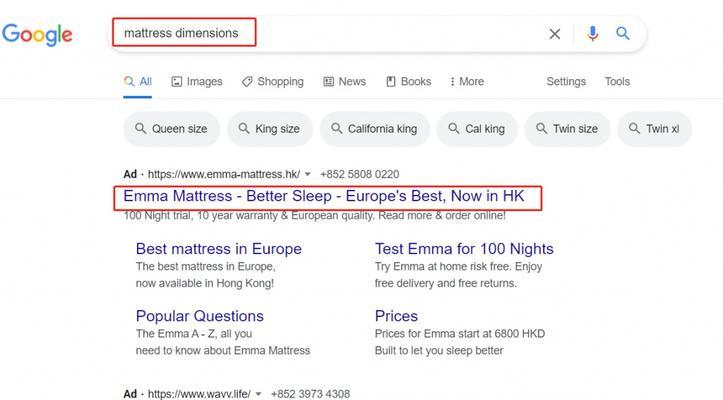The image size is (723, 400).
Task: Click the Shopping tag icon
Action: click(x=247, y=82)
